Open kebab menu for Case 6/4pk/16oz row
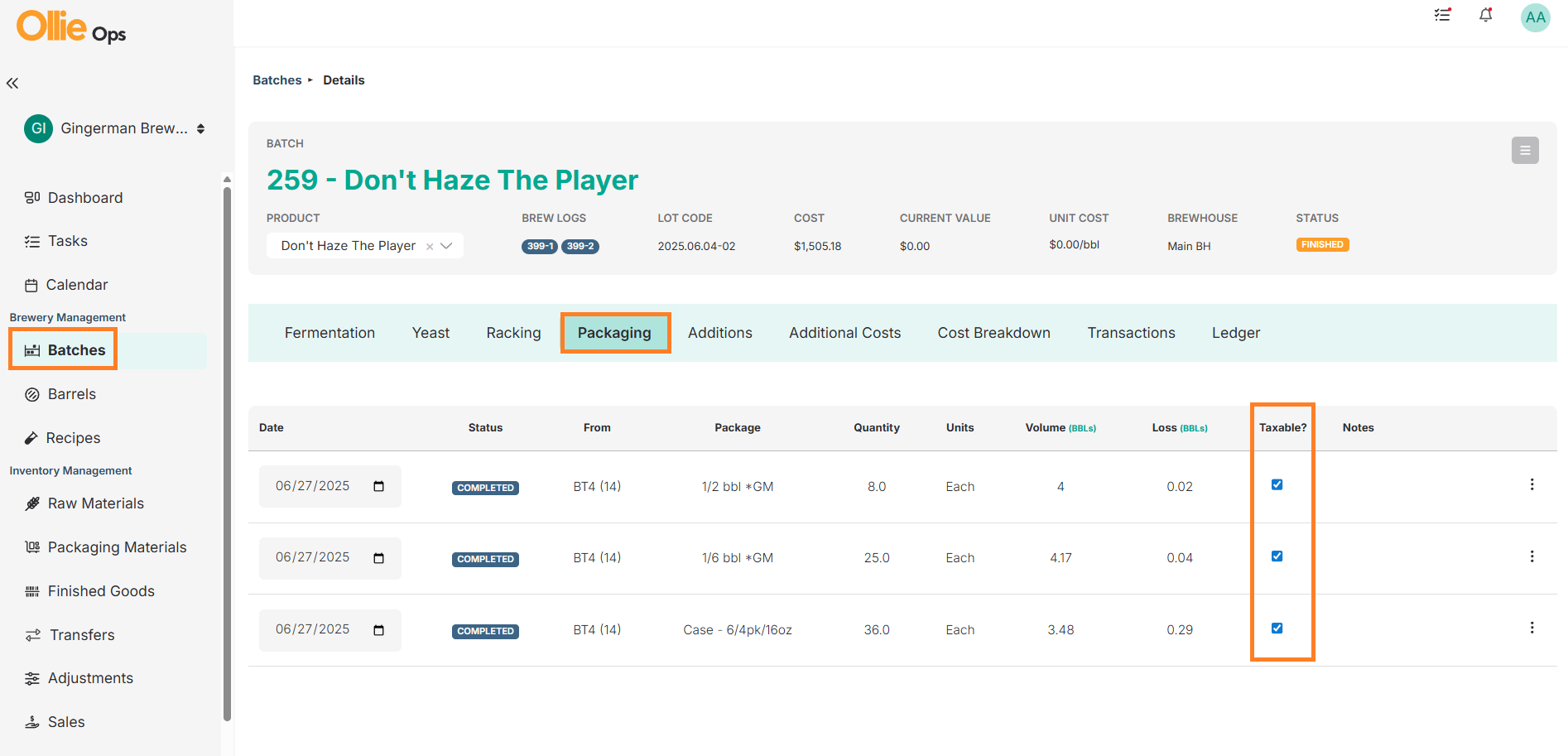The height and width of the screenshot is (756, 1568). [x=1532, y=628]
